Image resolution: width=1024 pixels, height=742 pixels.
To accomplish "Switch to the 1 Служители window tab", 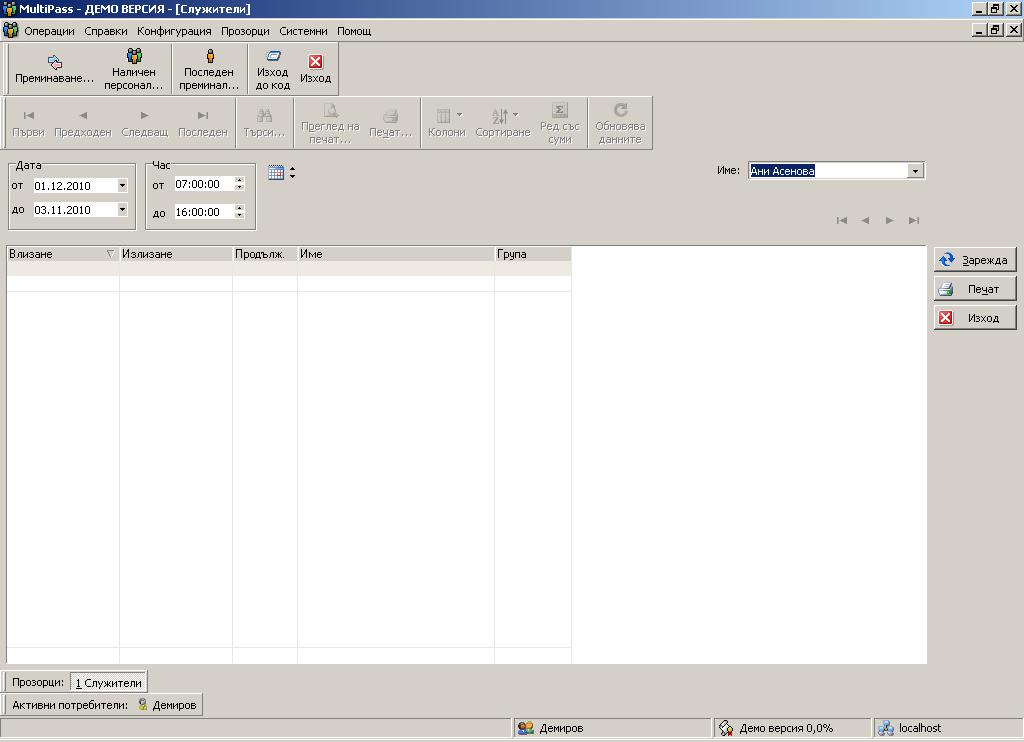I will pyautogui.click(x=109, y=682).
